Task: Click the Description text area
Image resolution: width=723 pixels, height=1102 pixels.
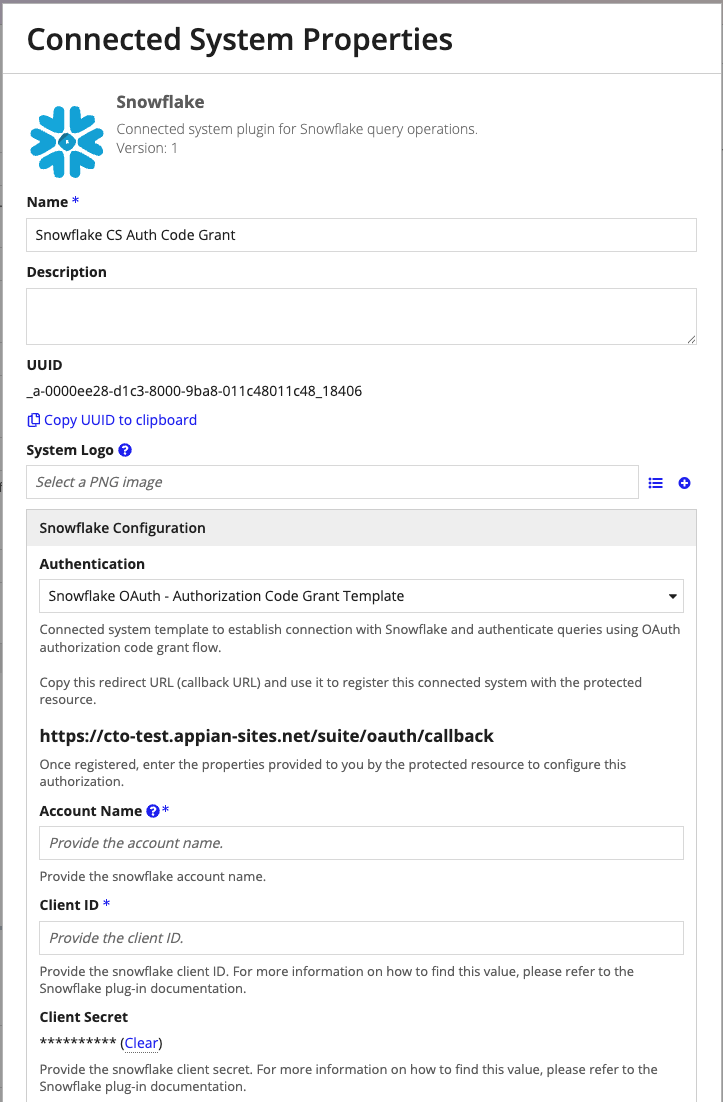Action: [361, 316]
